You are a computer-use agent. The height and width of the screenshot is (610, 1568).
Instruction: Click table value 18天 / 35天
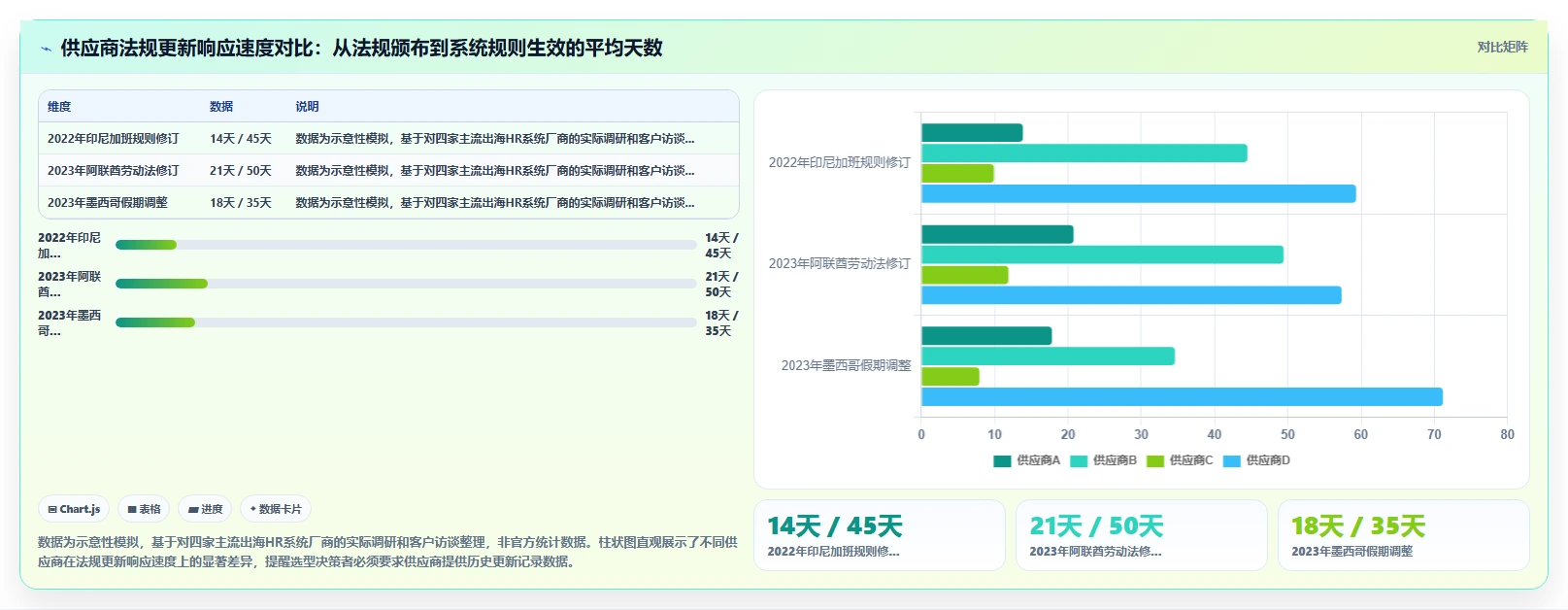coord(241,203)
